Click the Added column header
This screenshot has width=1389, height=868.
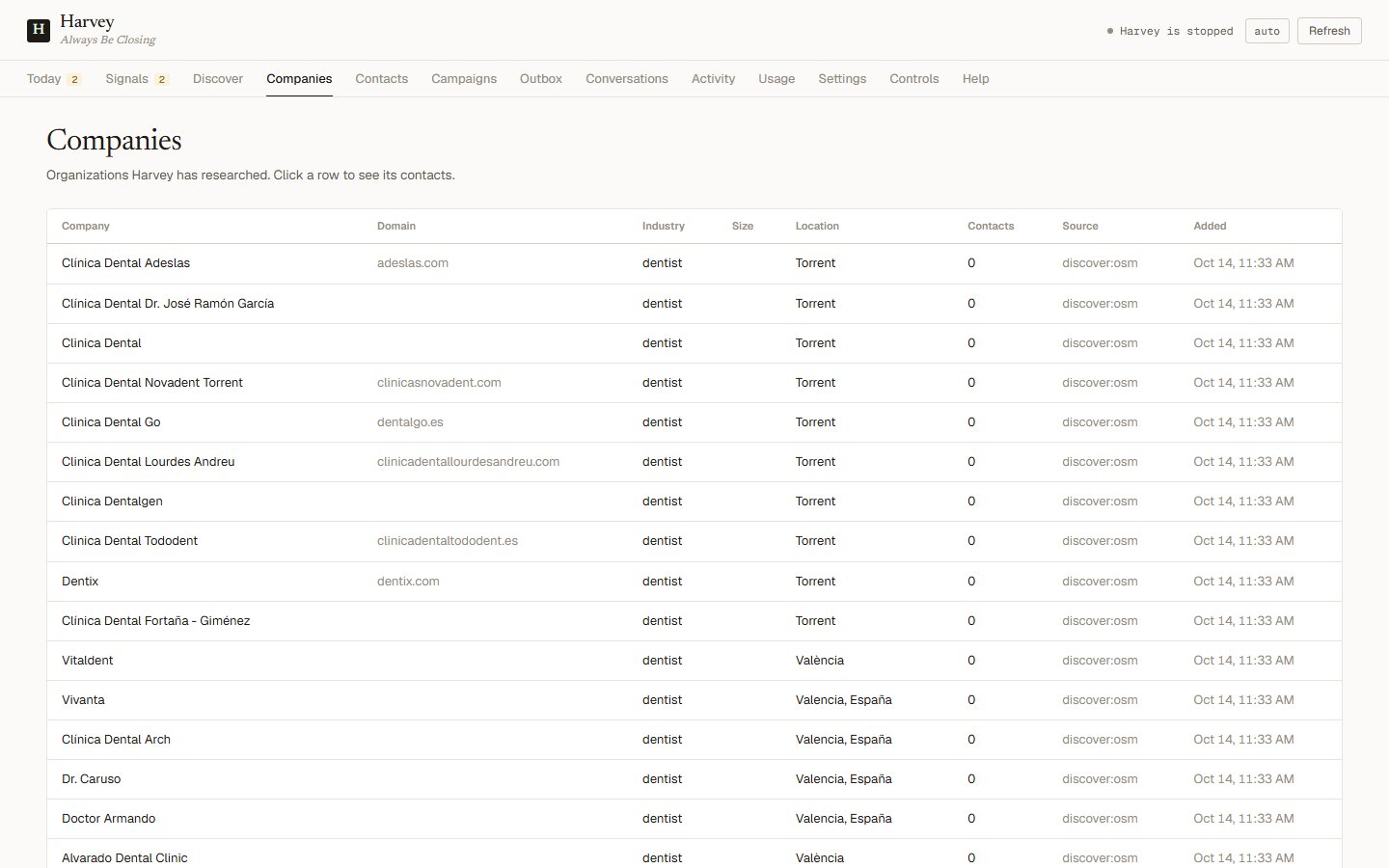pos(1210,226)
